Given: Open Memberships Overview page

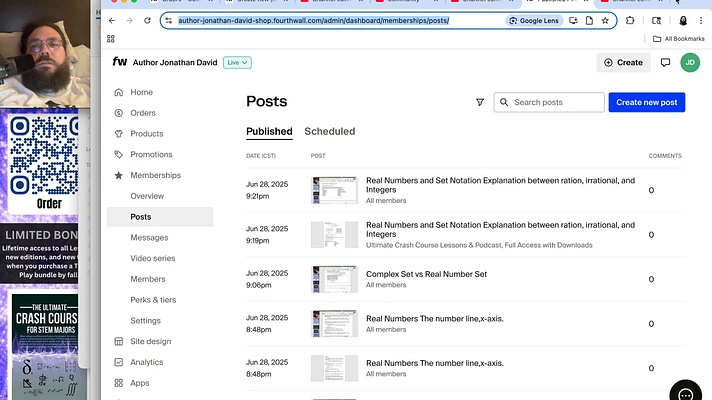Looking at the screenshot, I should (x=147, y=196).
